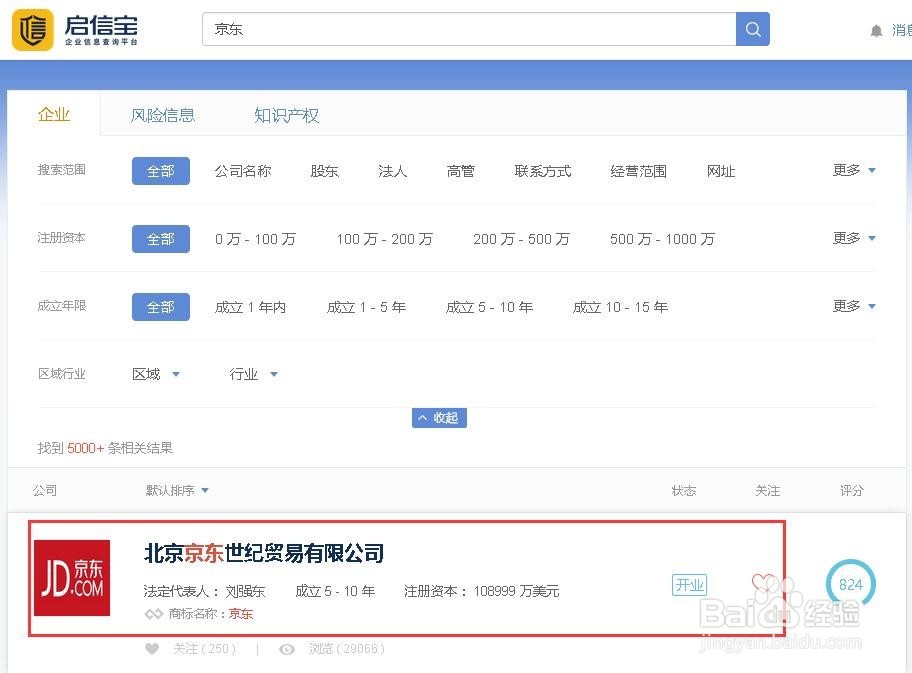Open the 默认排序 sort dropdown
912x673 pixels.
tap(177, 490)
